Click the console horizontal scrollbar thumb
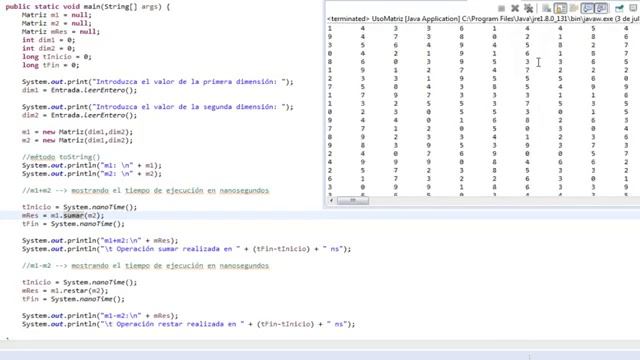The image size is (640, 360). [353, 200]
